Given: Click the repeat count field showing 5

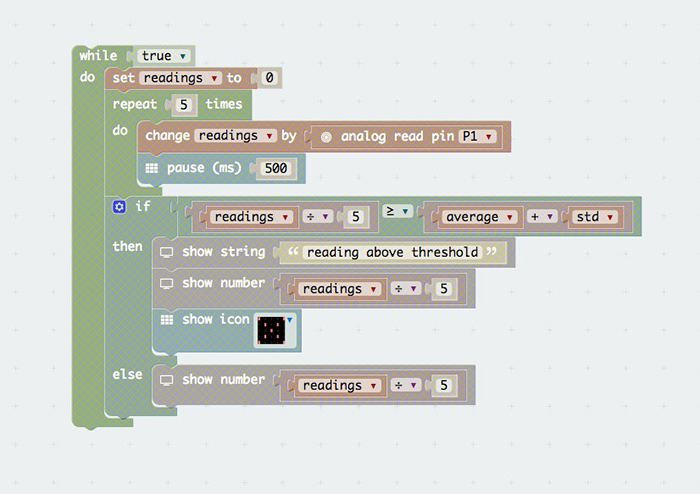Looking at the screenshot, I should coord(183,105).
